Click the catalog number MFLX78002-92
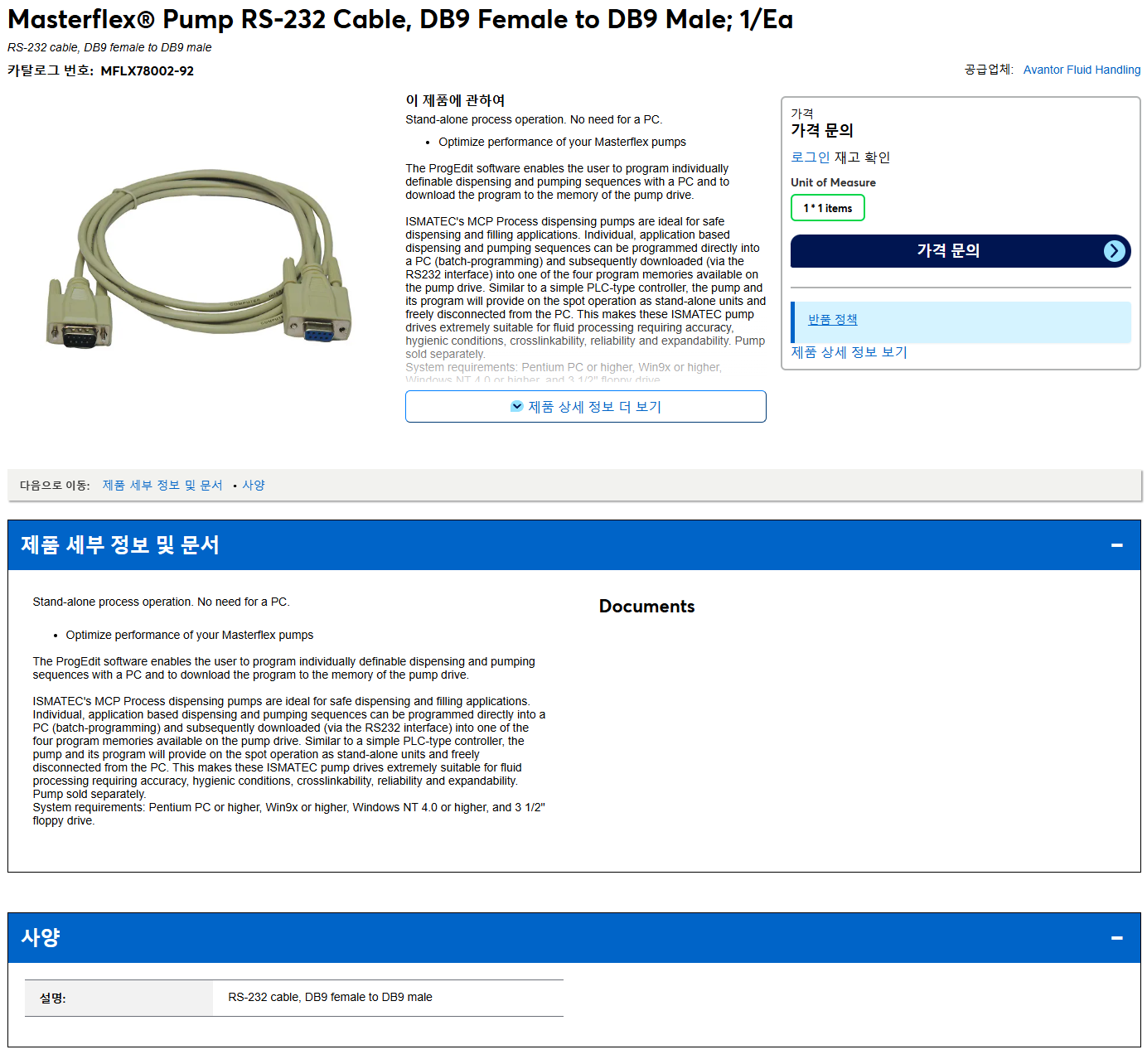 click(x=148, y=71)
